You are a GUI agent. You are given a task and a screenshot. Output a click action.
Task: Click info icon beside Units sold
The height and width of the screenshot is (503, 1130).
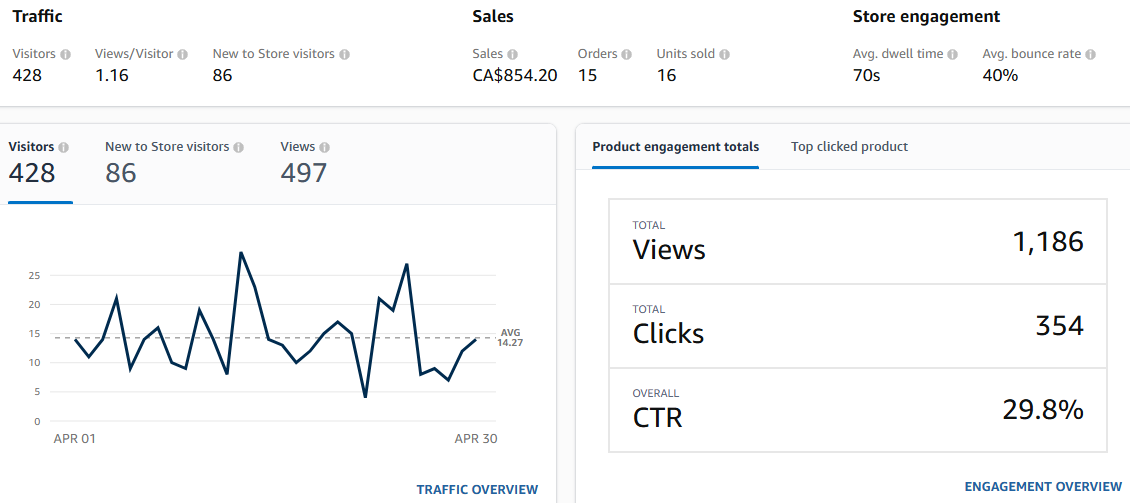tap(724, 54)
